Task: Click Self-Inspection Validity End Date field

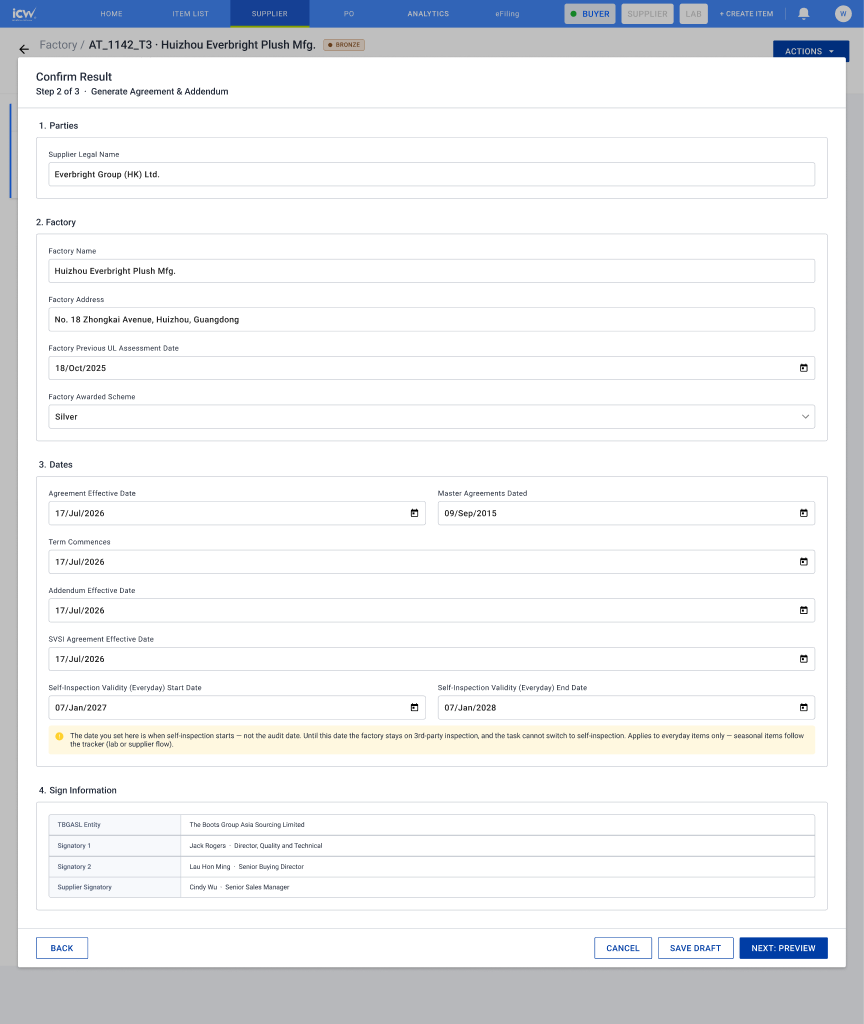Action: pos(626,707)
